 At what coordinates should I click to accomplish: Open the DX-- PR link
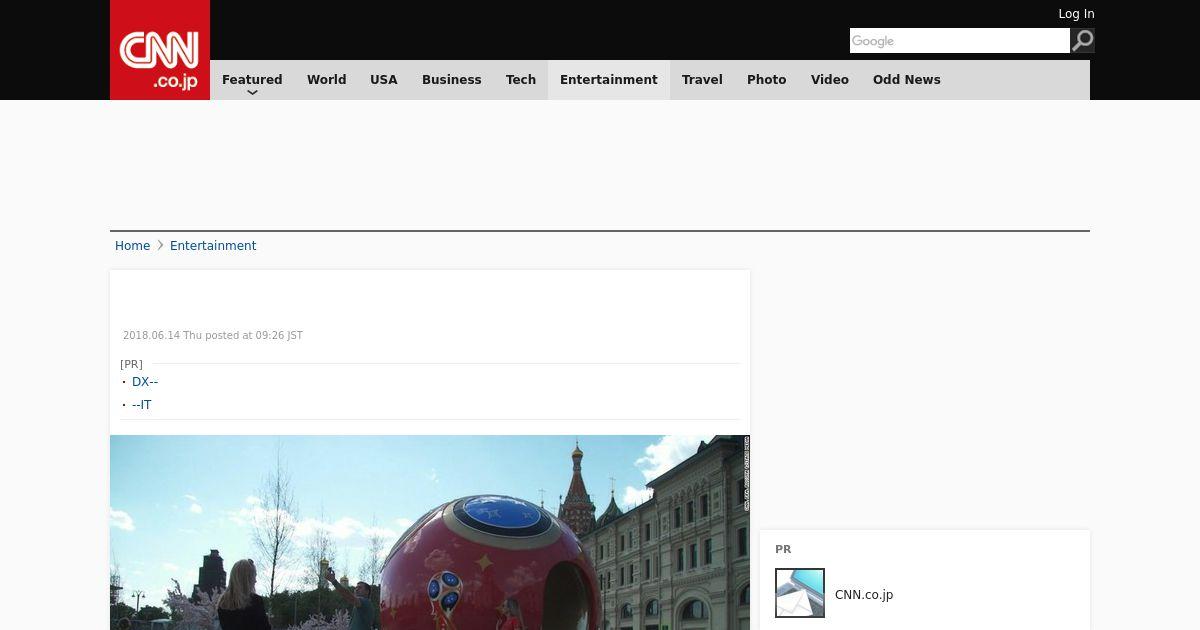point(145,382)
